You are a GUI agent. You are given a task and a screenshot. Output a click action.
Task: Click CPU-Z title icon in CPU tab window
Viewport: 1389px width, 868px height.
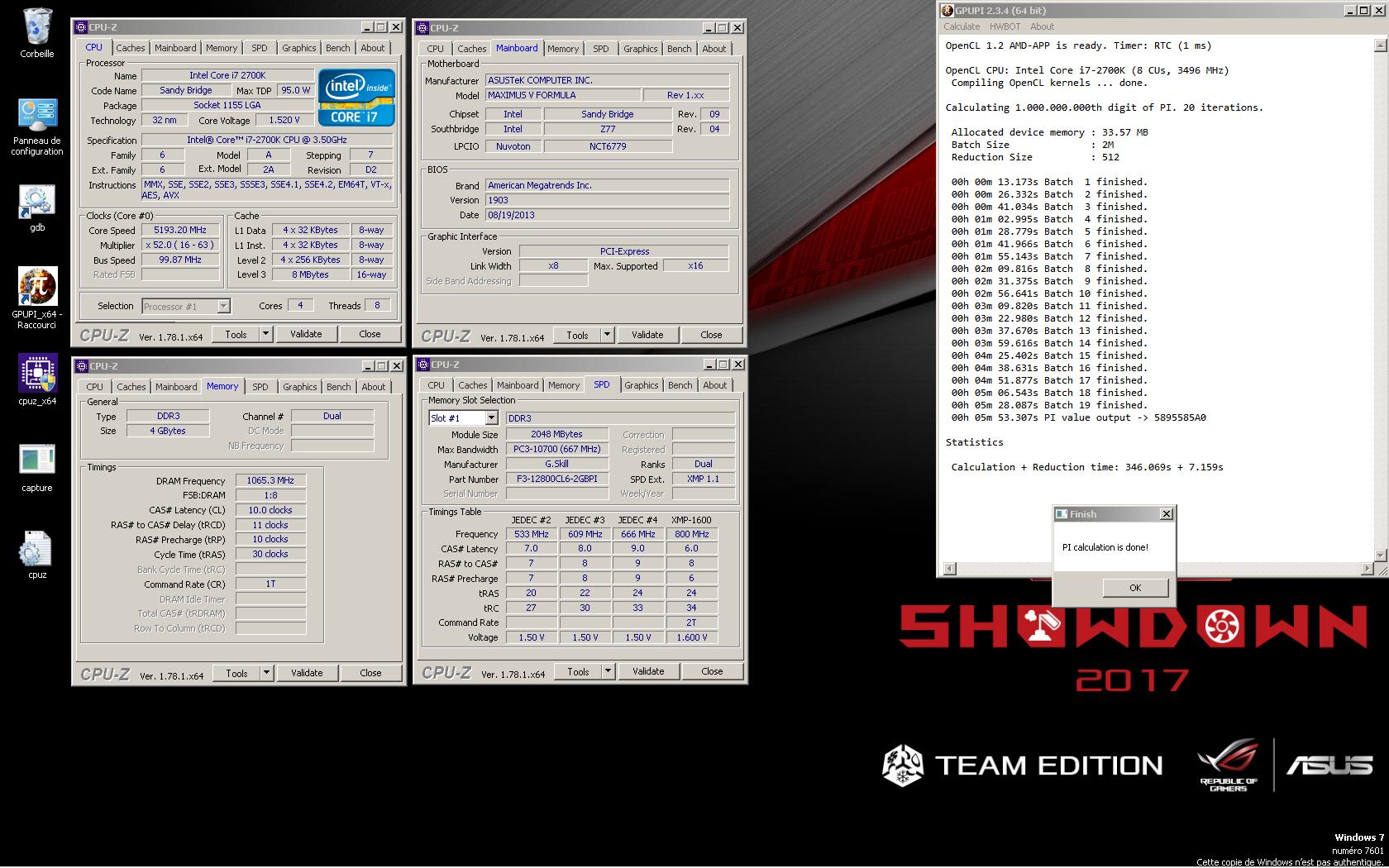pos(81,27)
